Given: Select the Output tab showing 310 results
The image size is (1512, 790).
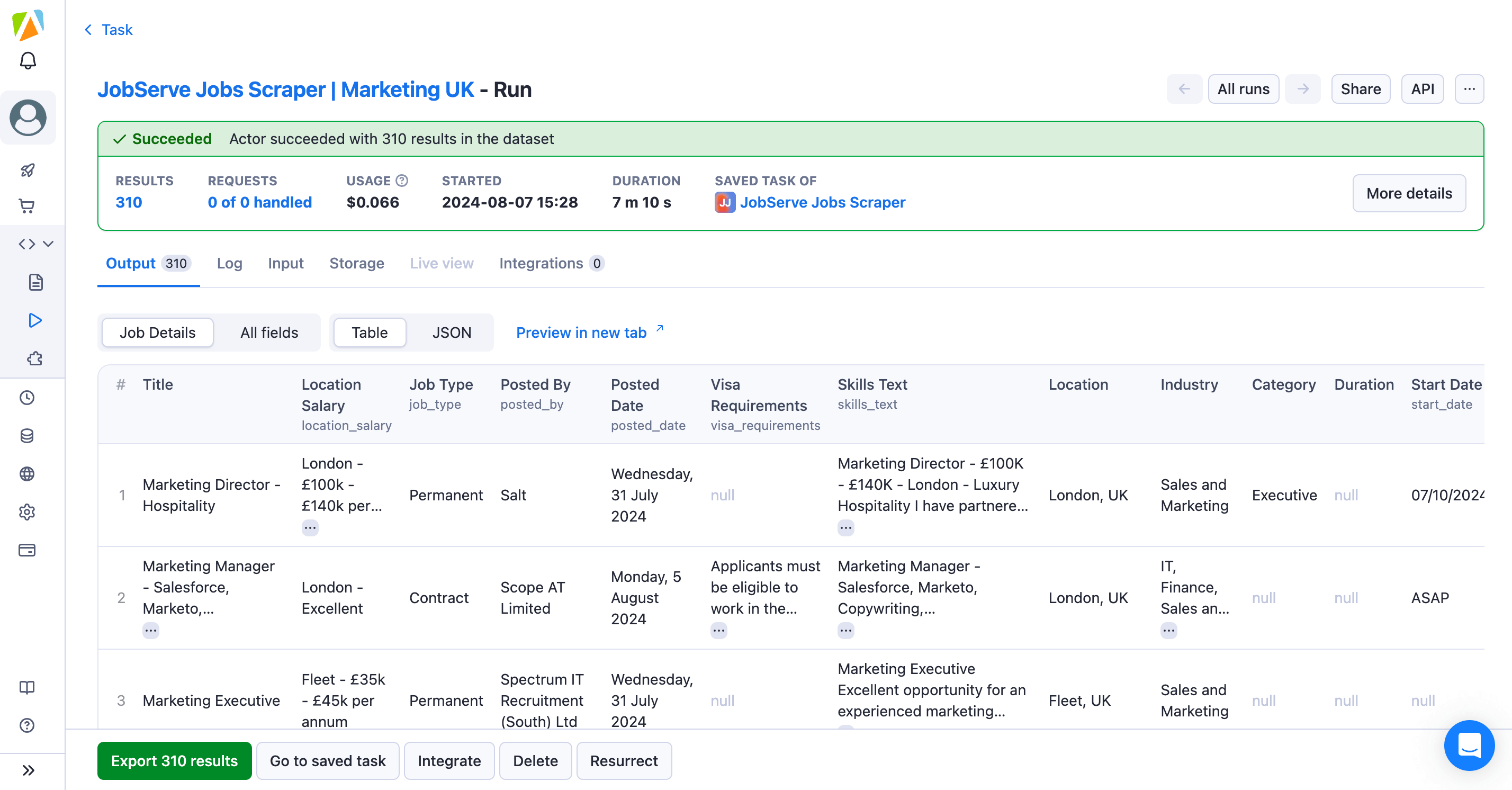Looking at the screenshot, I should click(x=148, y=263).
